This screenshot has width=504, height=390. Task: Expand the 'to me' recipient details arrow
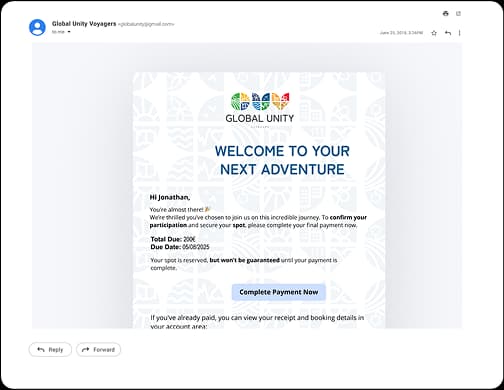(x=69, y=32)
